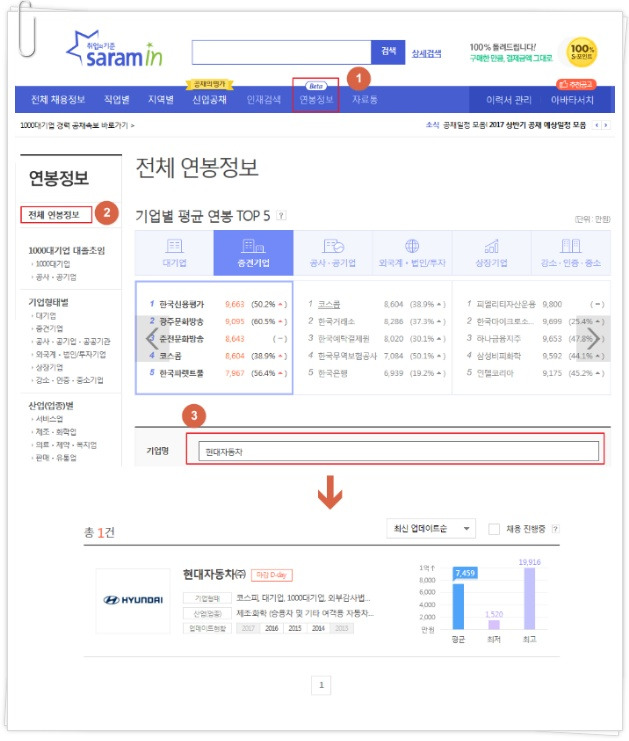
Task: Select sidebar 강소·인증·중소기업 link
Action: (69, 380)
